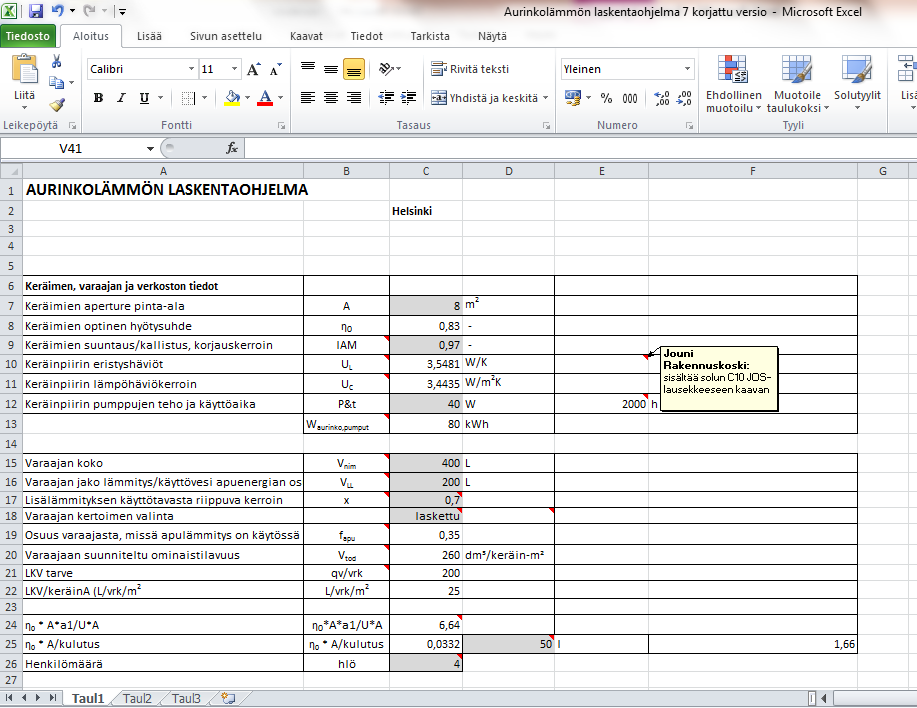
Task: Click the Select All corner button
Action: pos(11,171)
